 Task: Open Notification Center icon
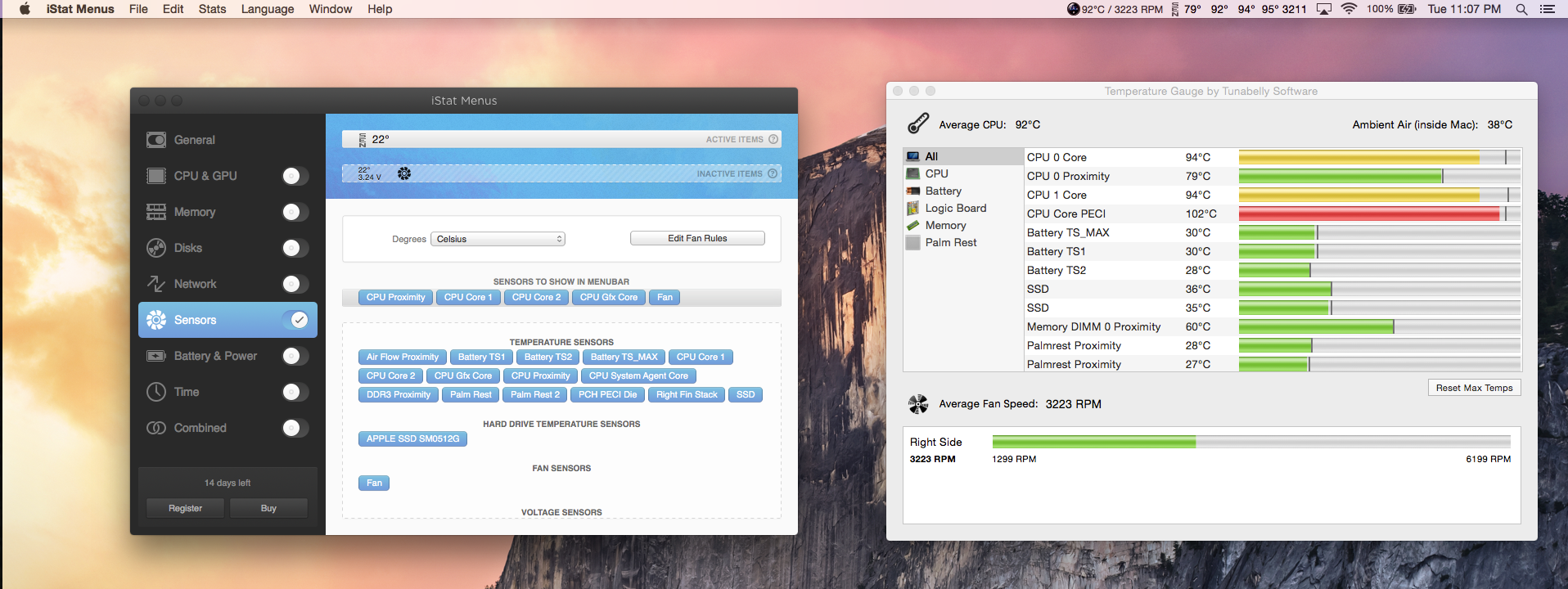pos(1547,9)
